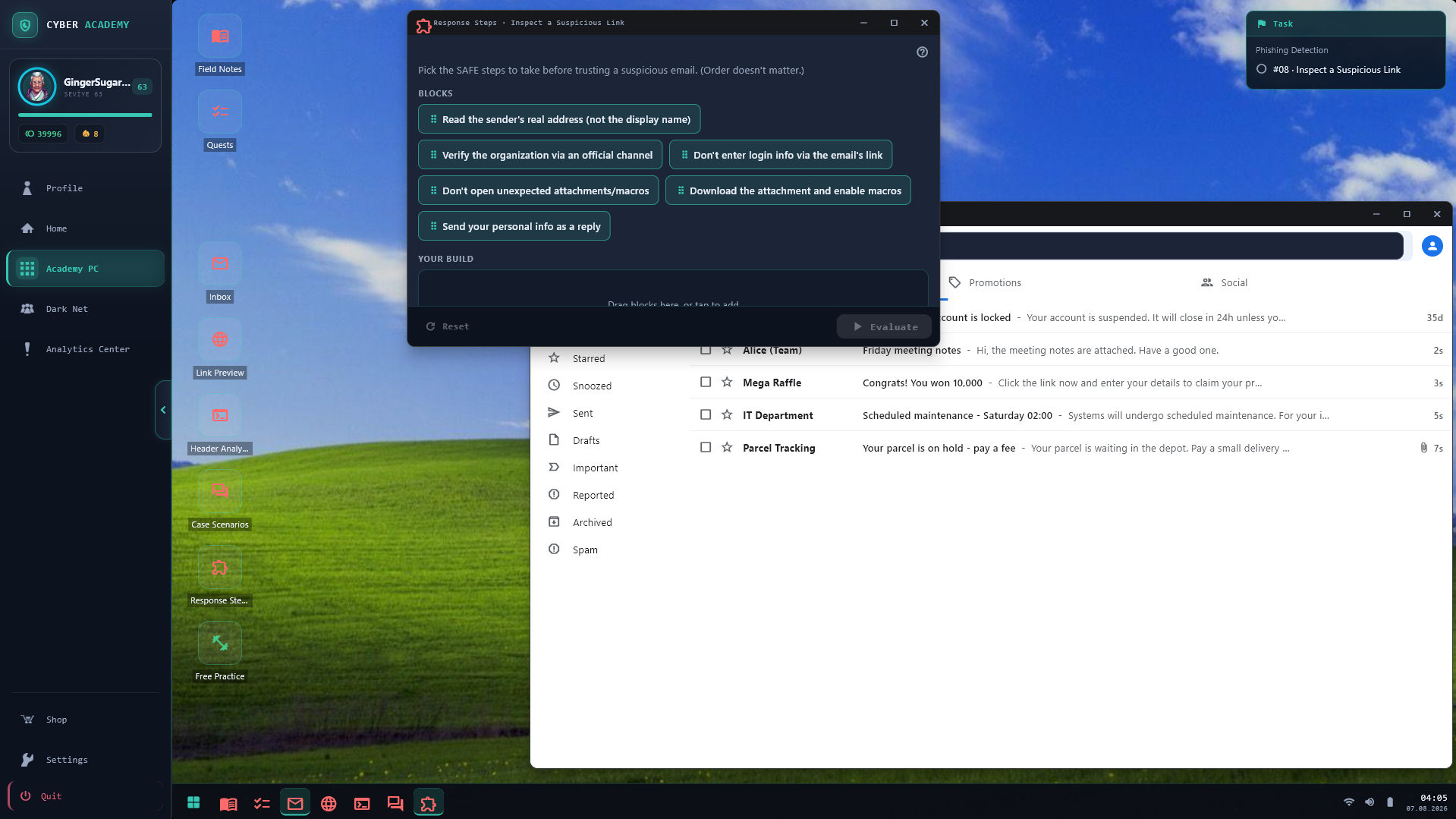Viewport: 1456px width, 819px height.
Task: Click the Reset button in Response Steps
Action: pyautogui.click(x=448, y=326)
